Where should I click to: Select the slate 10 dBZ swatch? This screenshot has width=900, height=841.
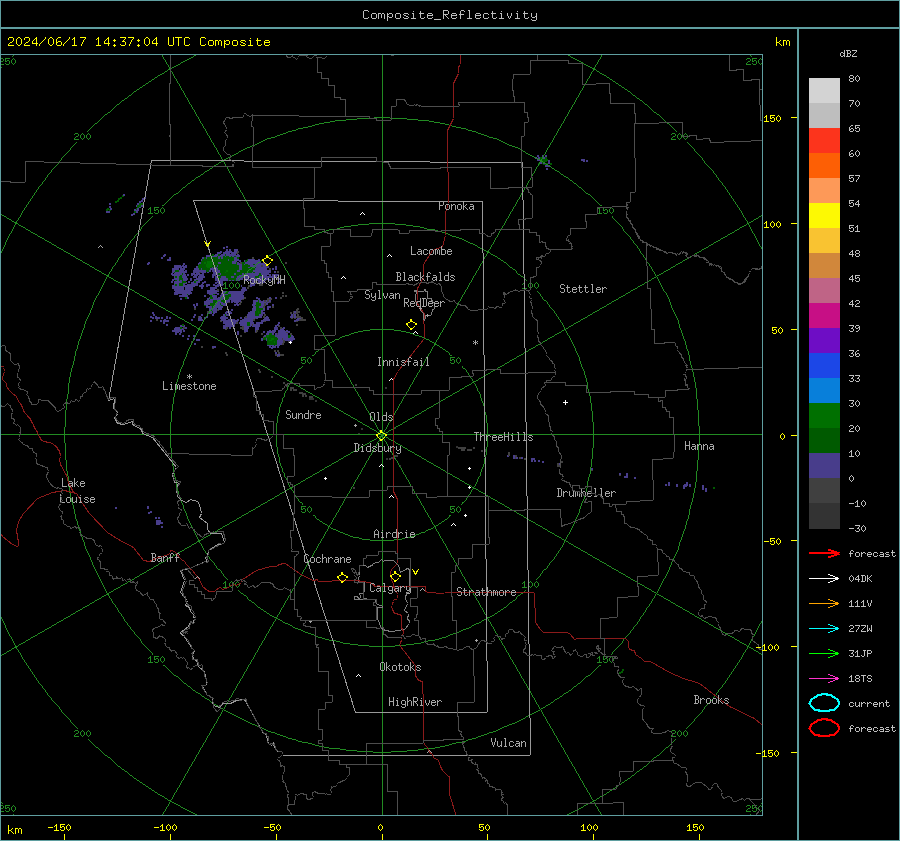pyautogui.click(x=824, y=465)
